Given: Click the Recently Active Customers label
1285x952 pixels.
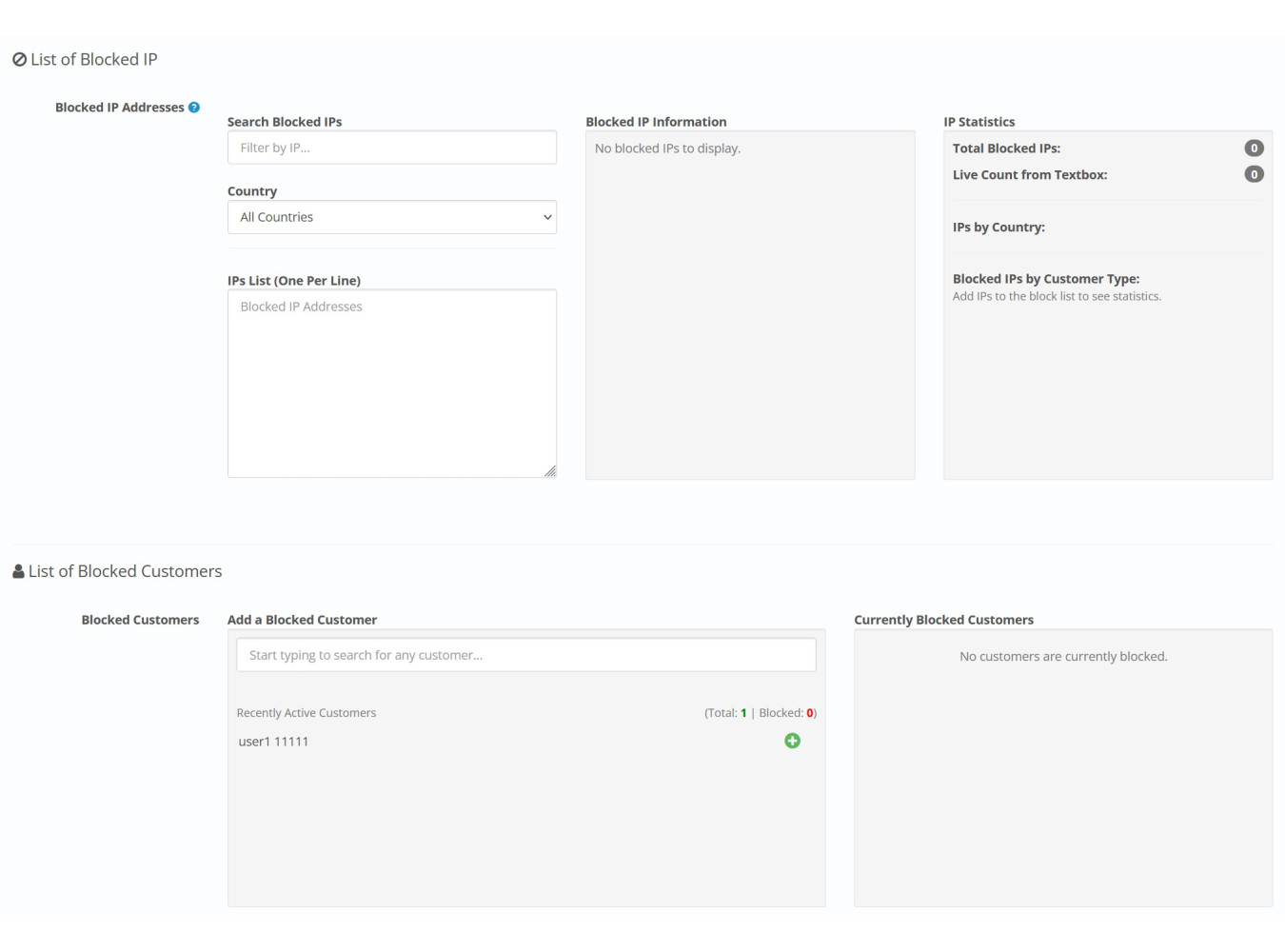Looking at the screenshot, I should click(x=306, y=713).
